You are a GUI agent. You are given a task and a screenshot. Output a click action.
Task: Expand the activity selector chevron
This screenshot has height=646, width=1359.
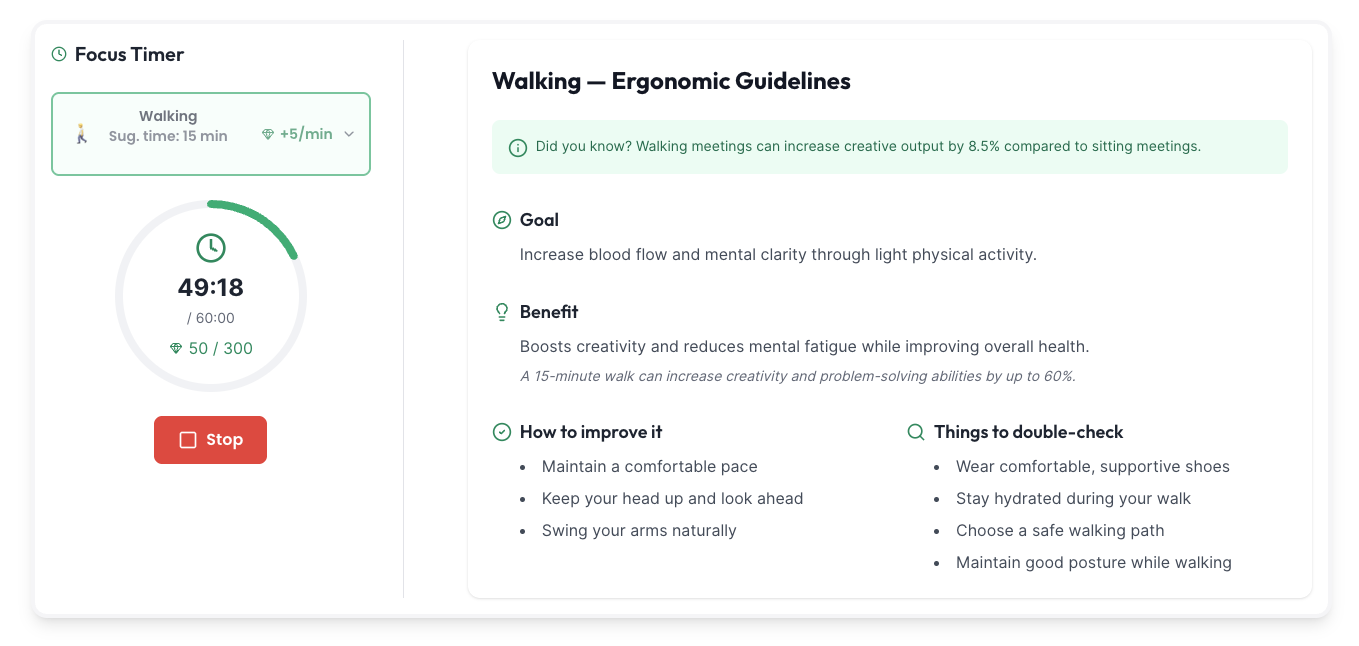pos(349,134)
